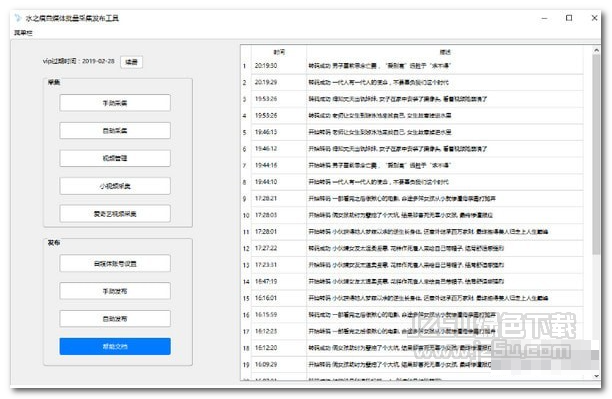Select the log row timed 20:19:29

click(x=412, y=82)
